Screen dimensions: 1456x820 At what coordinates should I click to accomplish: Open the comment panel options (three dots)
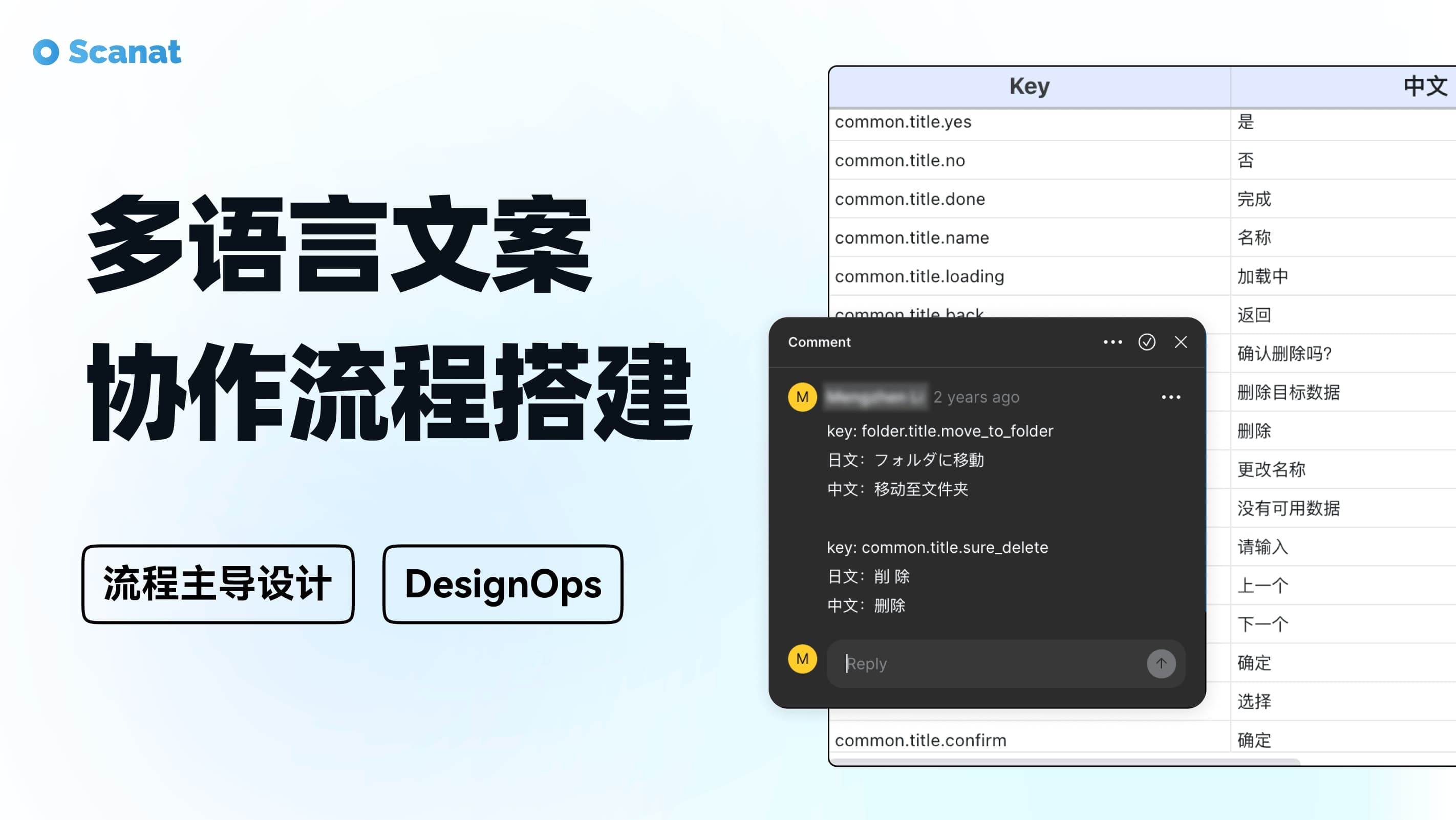[x=1112, y=342]
